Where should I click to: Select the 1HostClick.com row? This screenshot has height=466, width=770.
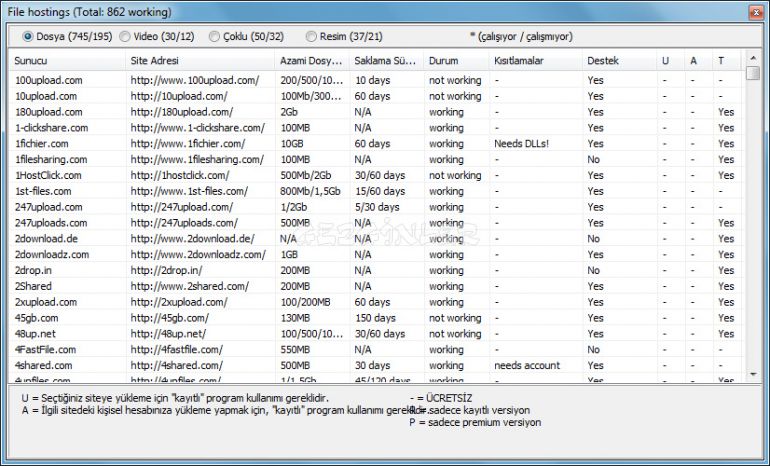pos(376,175)
